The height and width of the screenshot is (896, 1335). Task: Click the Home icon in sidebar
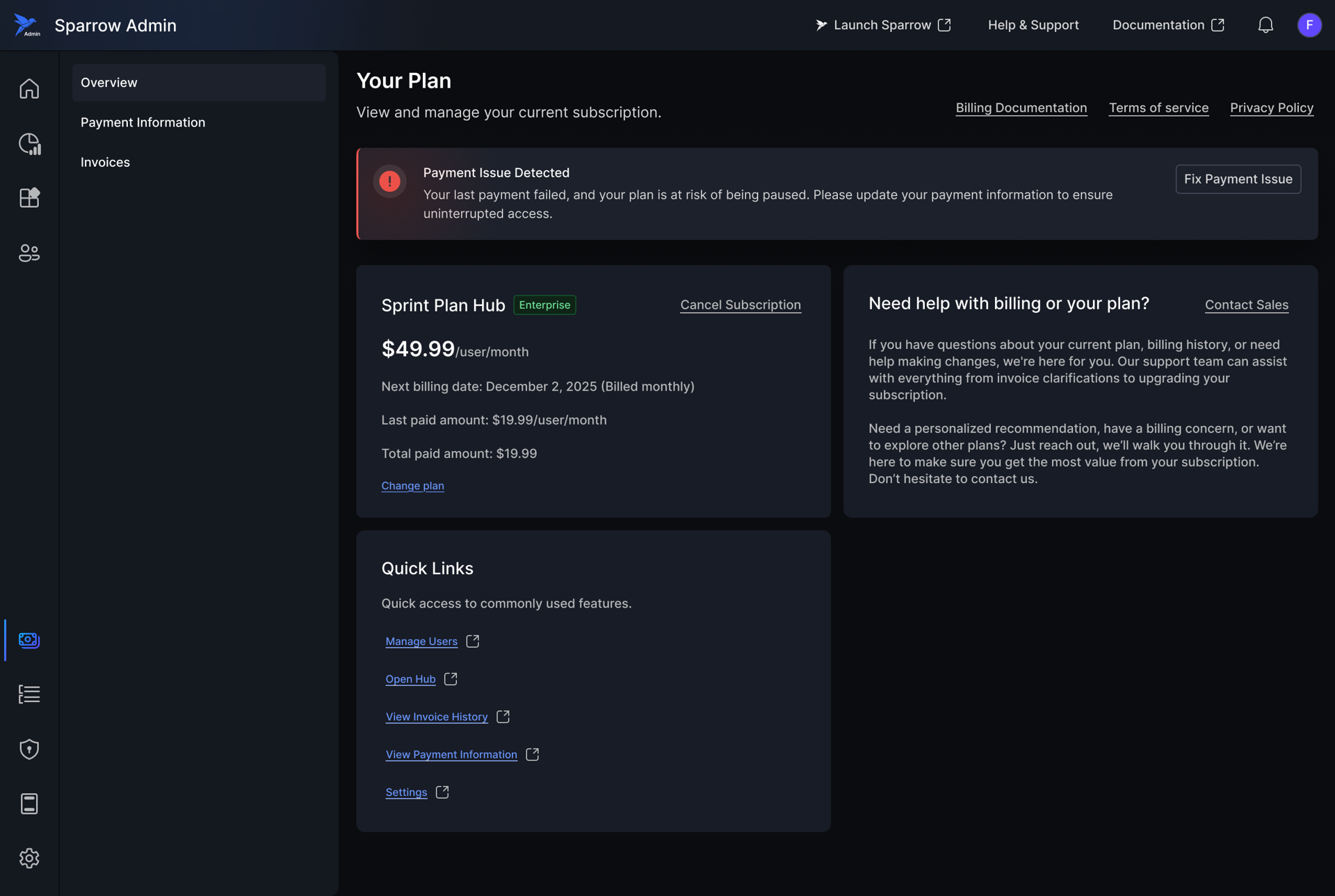pyautogui.click(x=29, y=89)
